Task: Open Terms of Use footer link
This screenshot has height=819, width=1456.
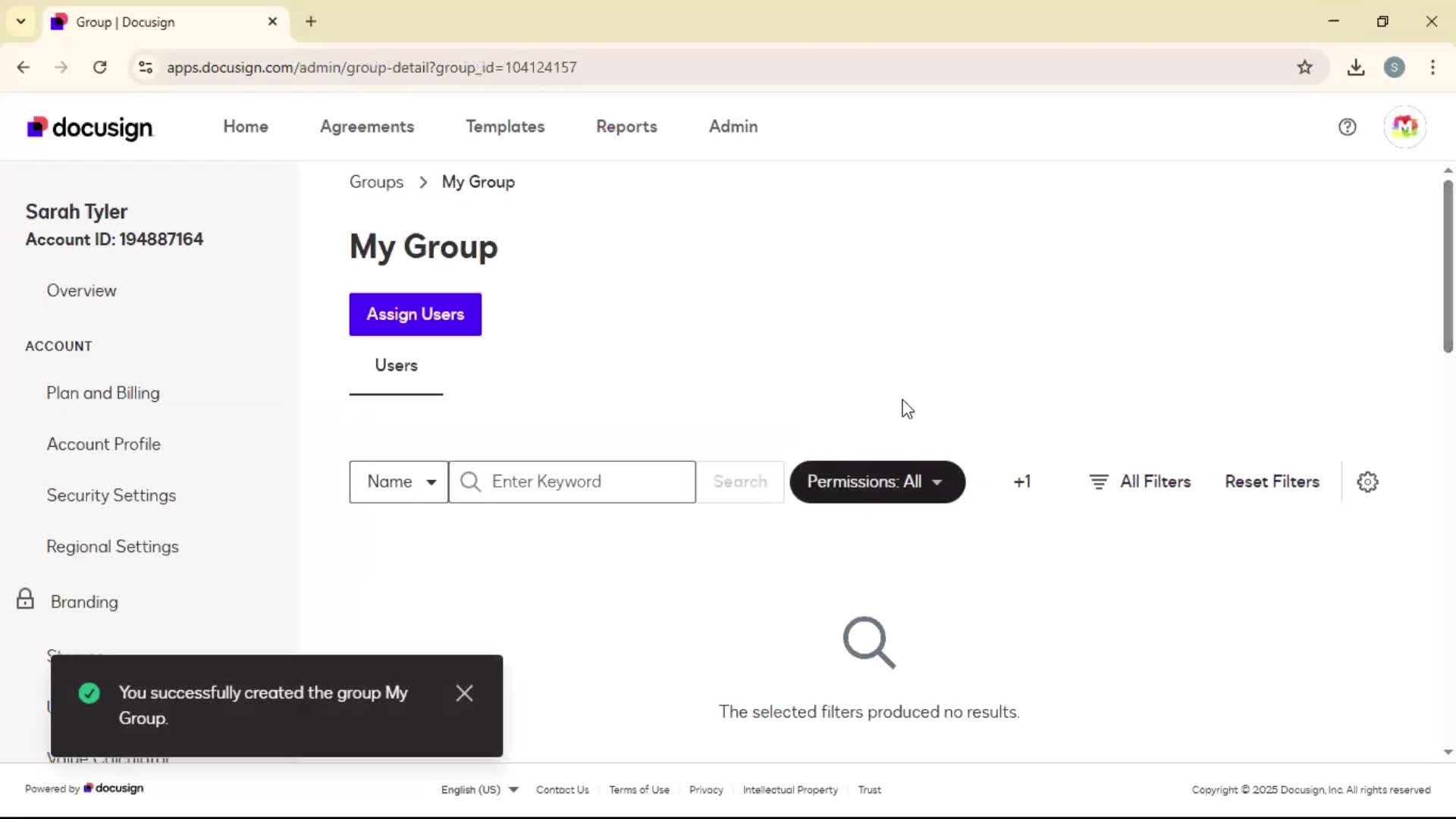Action: tap(639, 789)
